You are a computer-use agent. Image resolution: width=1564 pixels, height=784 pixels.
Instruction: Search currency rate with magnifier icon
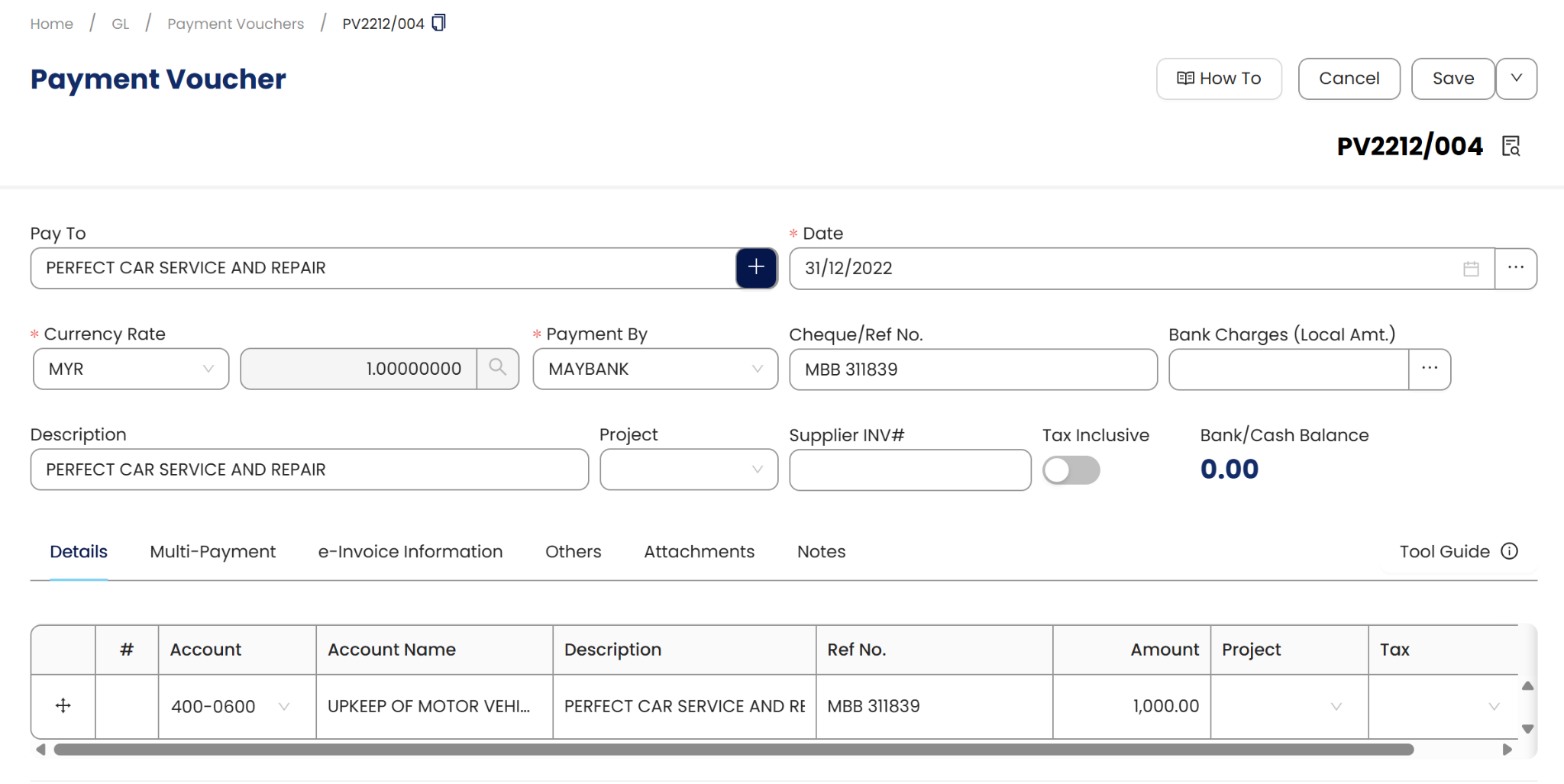coord(498,369)
